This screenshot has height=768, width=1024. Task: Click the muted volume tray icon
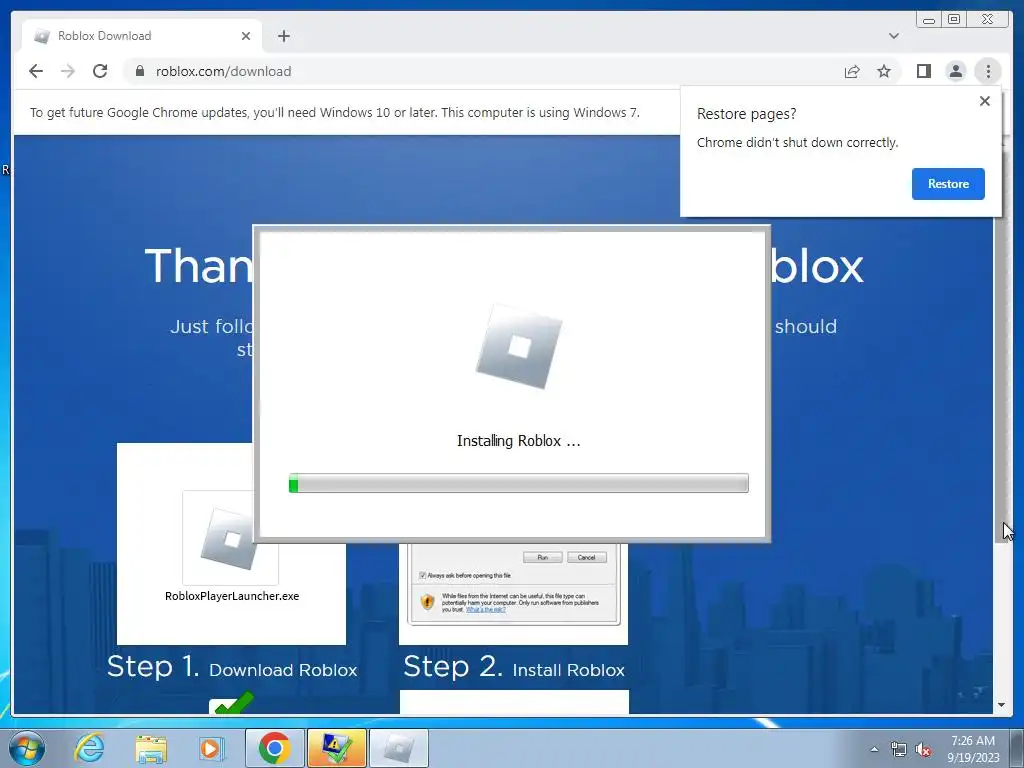923,750
